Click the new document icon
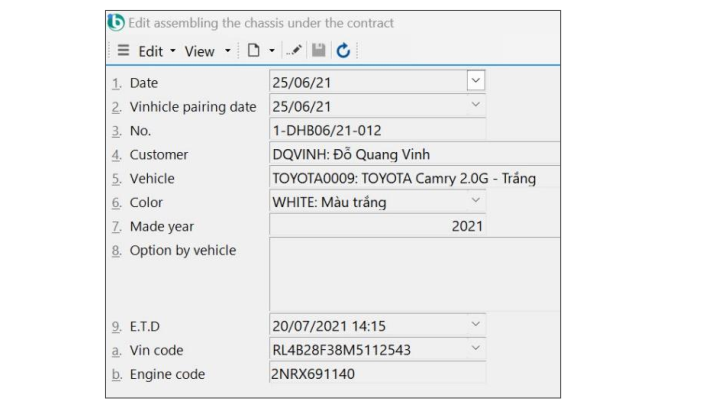The width and height of the screenshot is (701, 412). [x=255, y=52]
